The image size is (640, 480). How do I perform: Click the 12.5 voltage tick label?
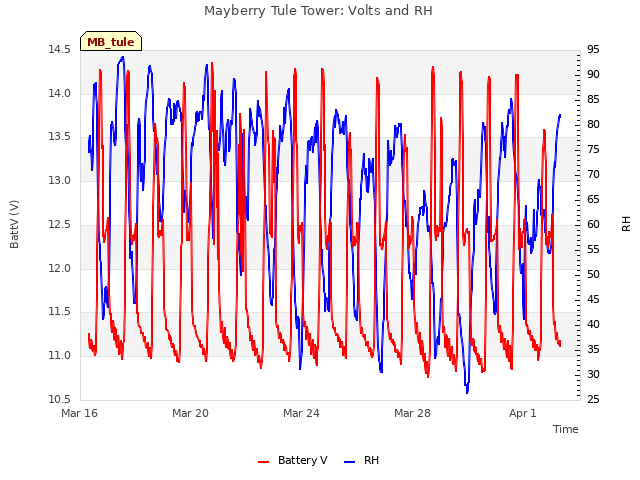(x=60, y=224)
